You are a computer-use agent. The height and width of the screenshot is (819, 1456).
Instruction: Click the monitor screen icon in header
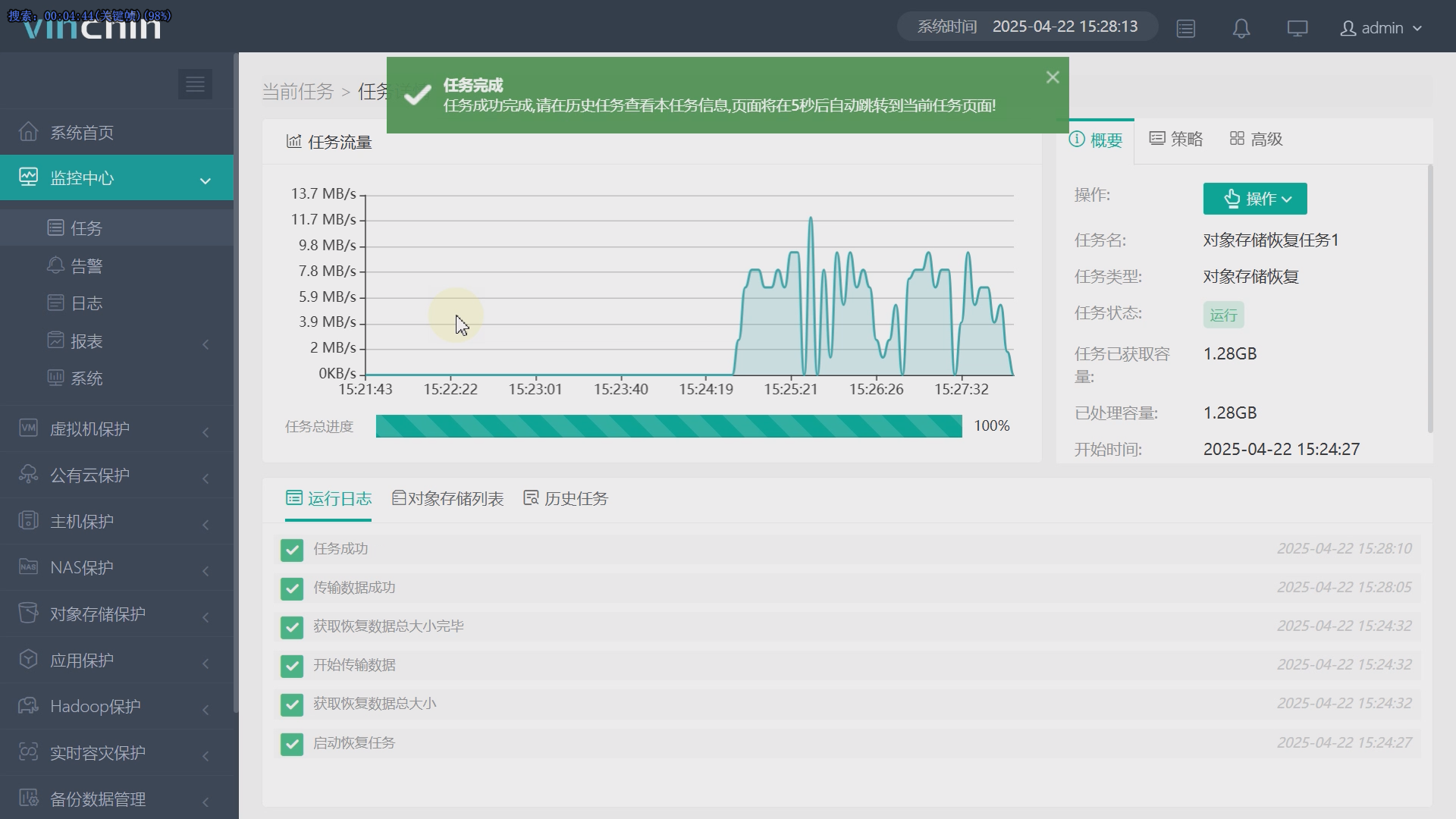[1298, 29]
